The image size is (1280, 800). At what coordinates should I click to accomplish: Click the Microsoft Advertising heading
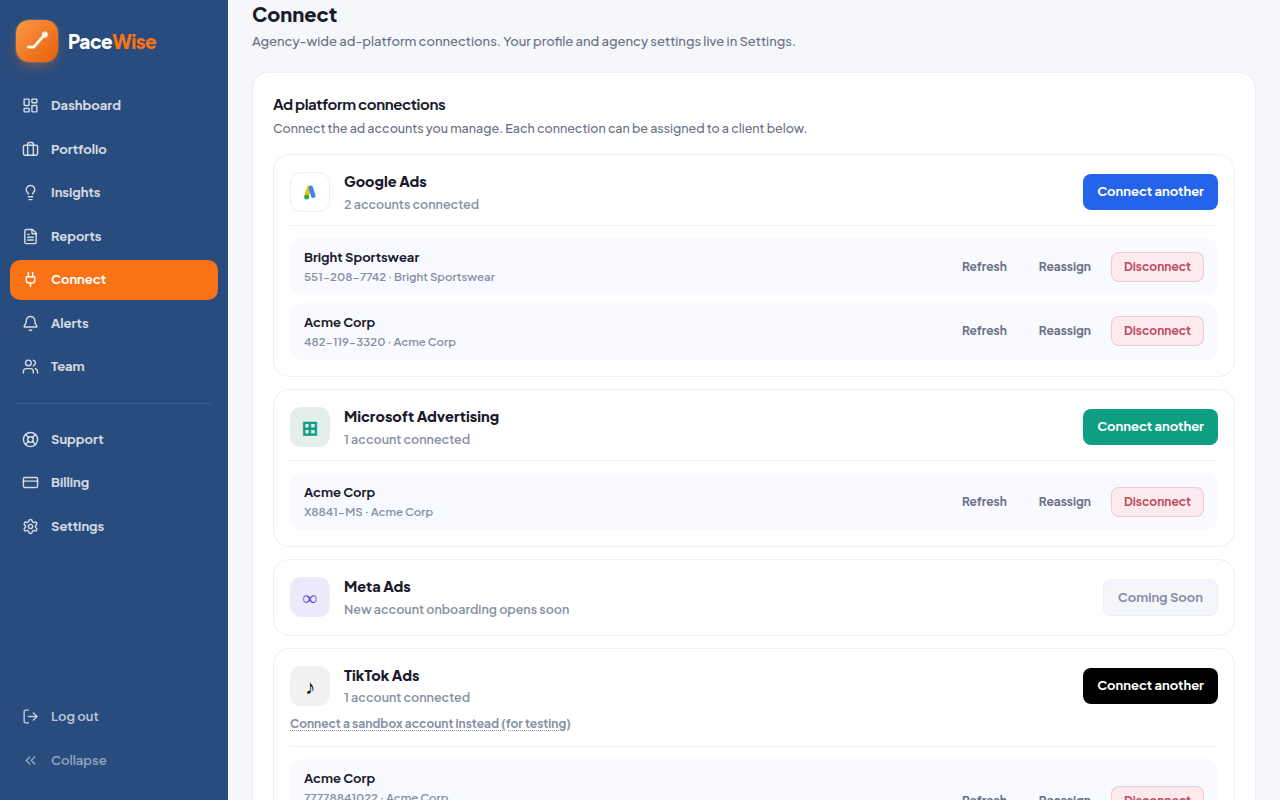click(421, 417)
